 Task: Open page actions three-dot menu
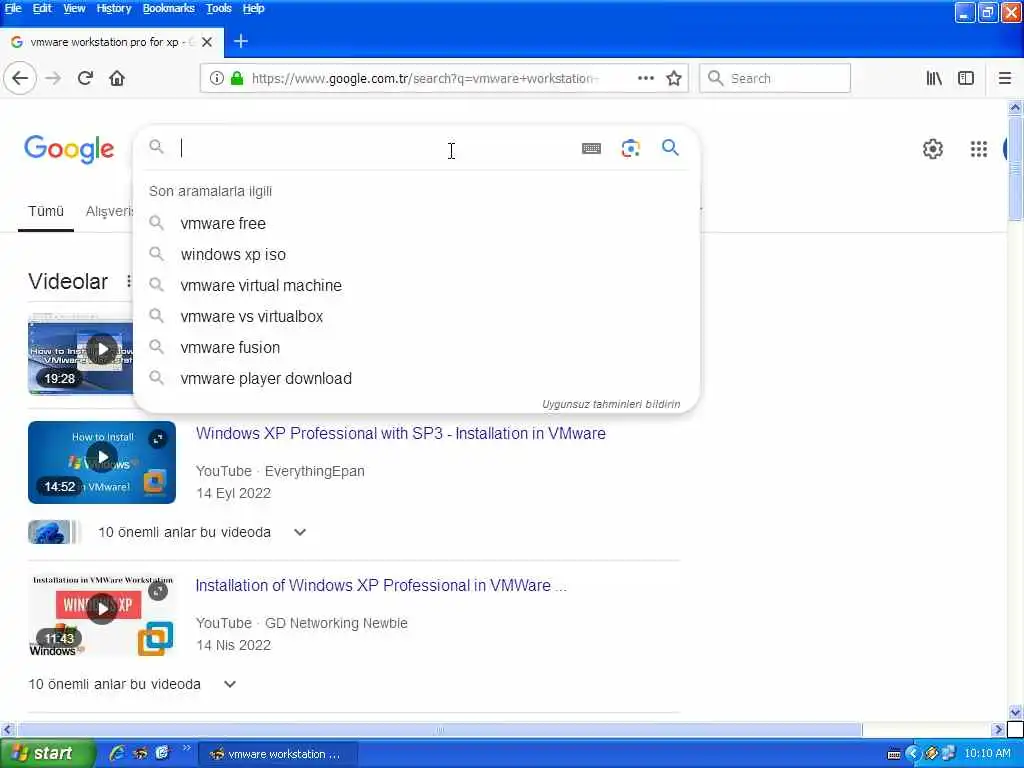pyautogui.click(x=646, y=78)
